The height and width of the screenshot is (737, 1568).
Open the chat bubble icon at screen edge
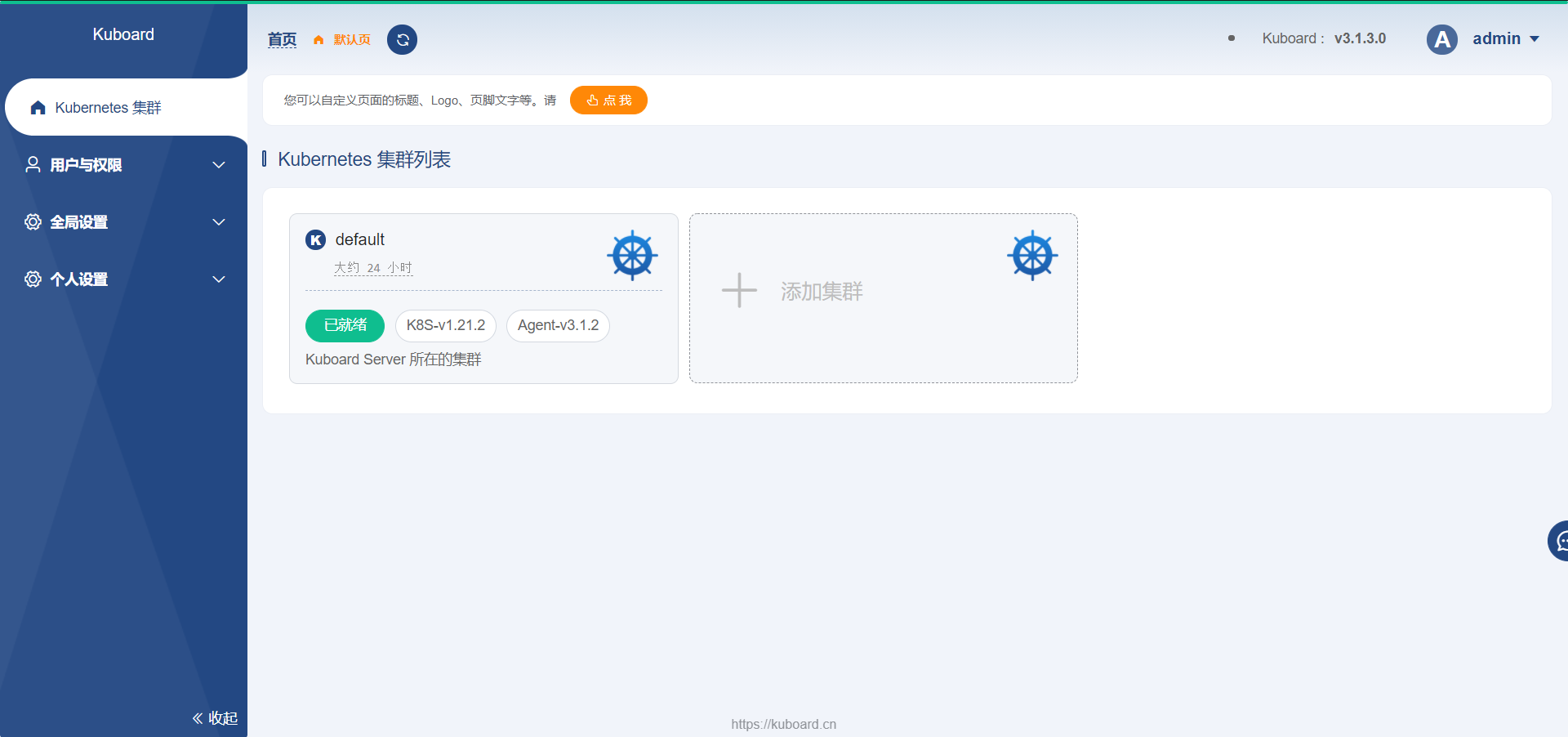[1560, 541]
